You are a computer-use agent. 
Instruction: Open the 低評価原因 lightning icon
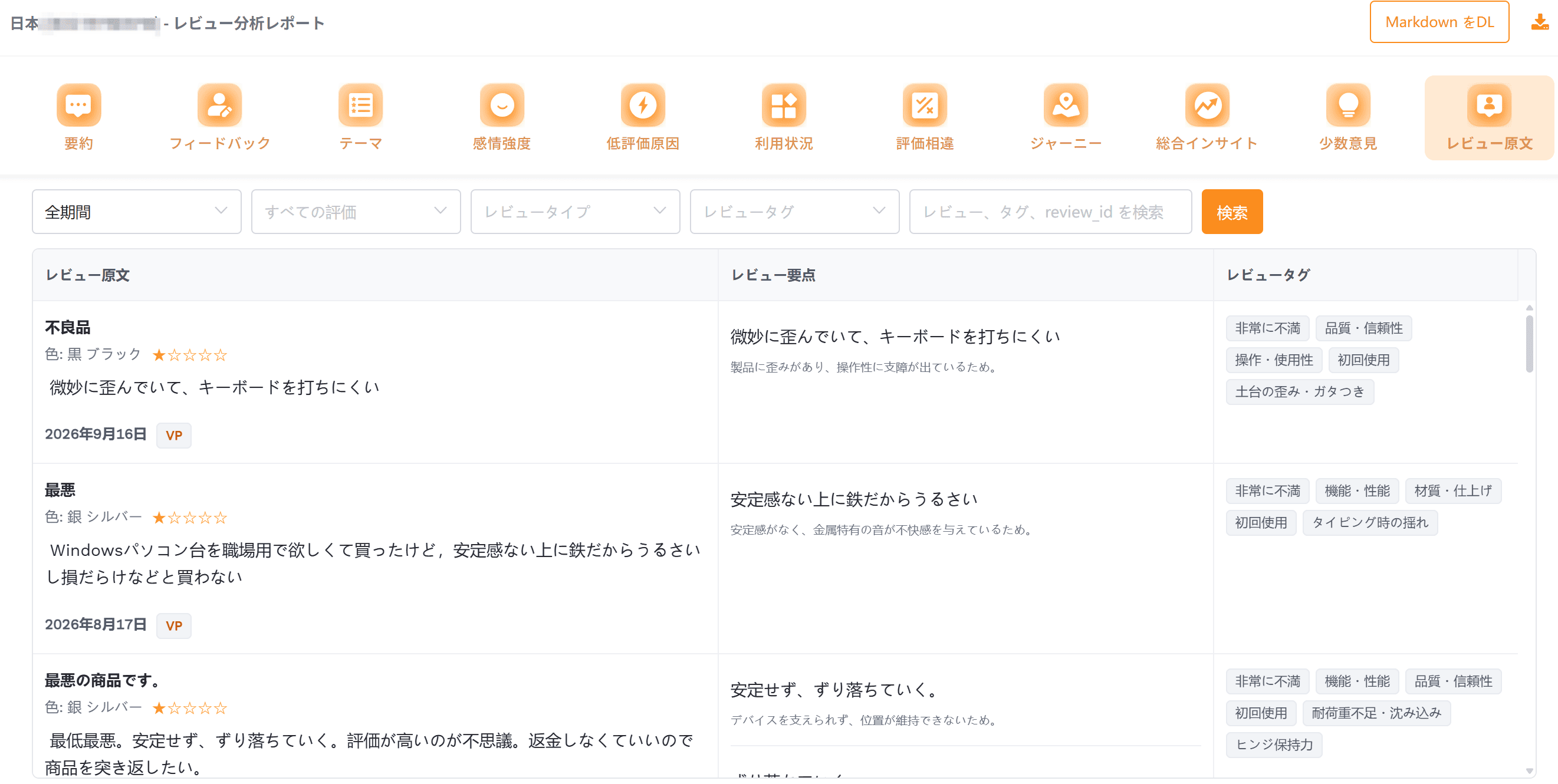tap(643, 105)
